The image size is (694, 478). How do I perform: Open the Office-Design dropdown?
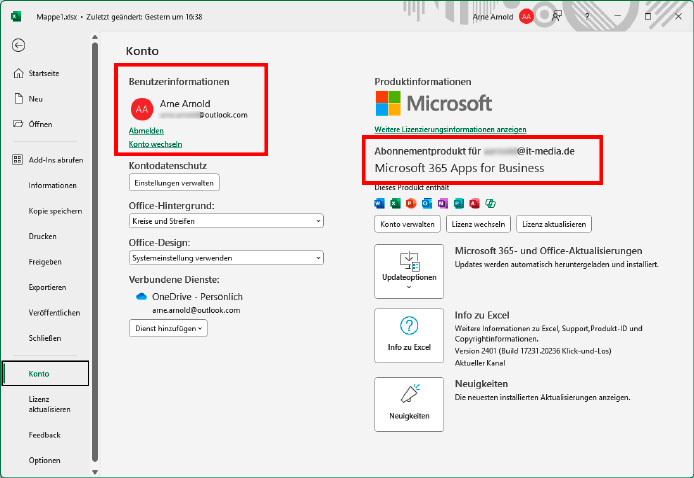pos(226,258)
